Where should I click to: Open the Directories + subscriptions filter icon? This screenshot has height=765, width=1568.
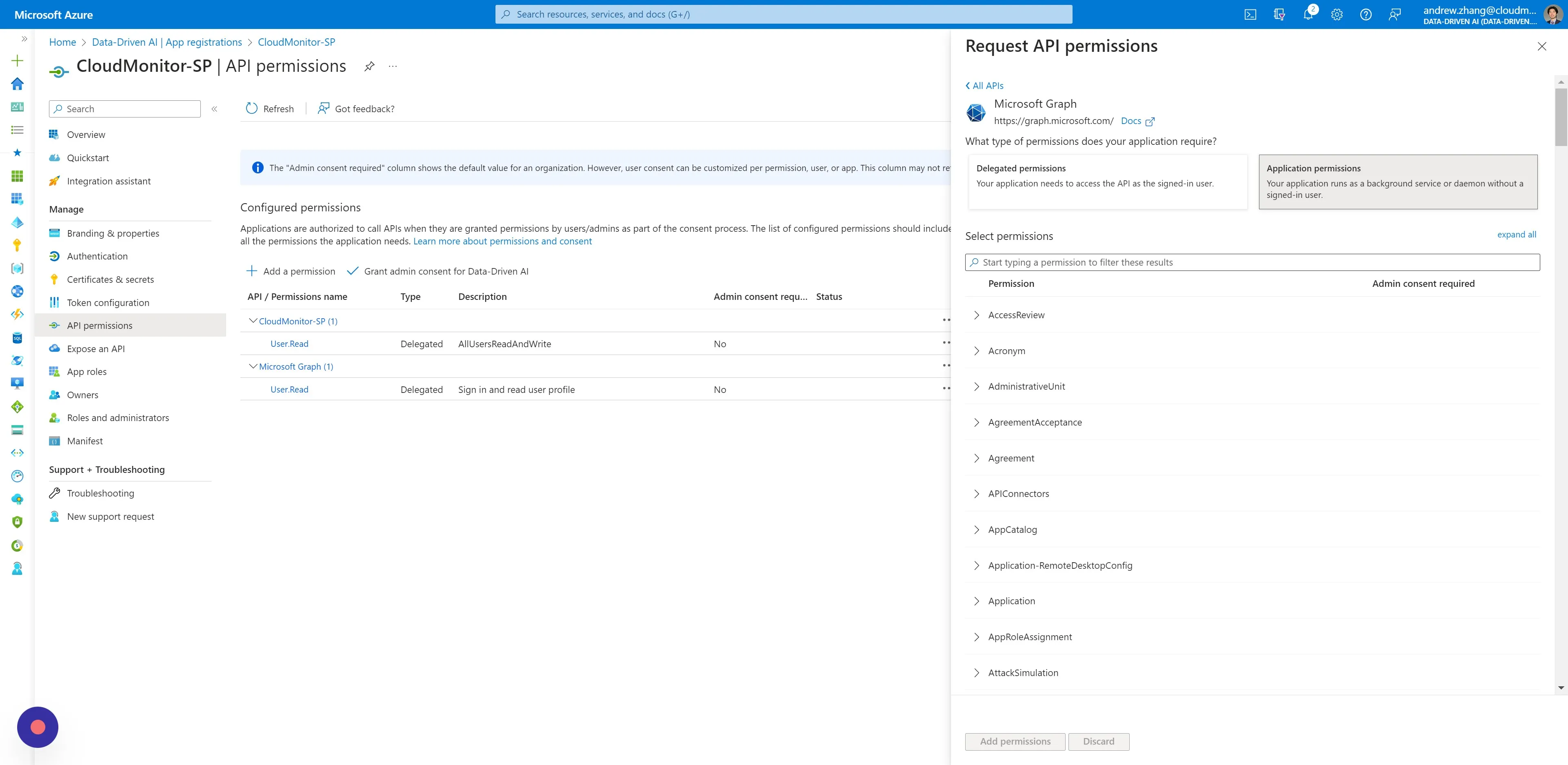click(1279, 15)
